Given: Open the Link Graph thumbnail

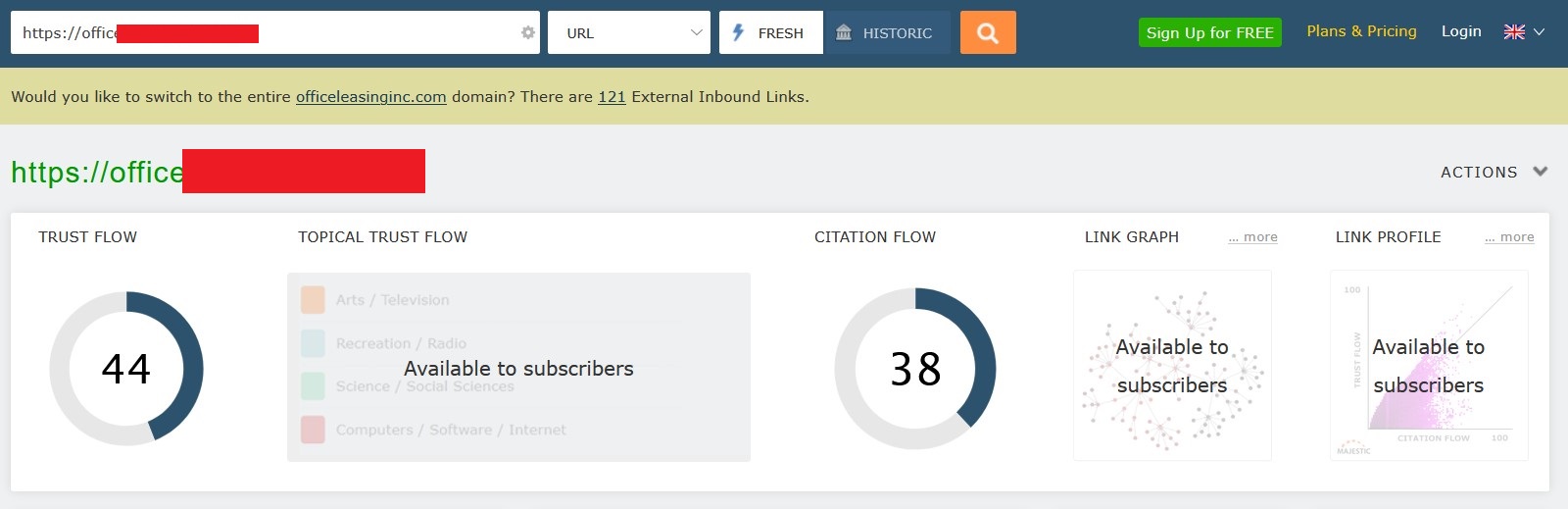Looking at the screenshot, I should (1172, 366).
